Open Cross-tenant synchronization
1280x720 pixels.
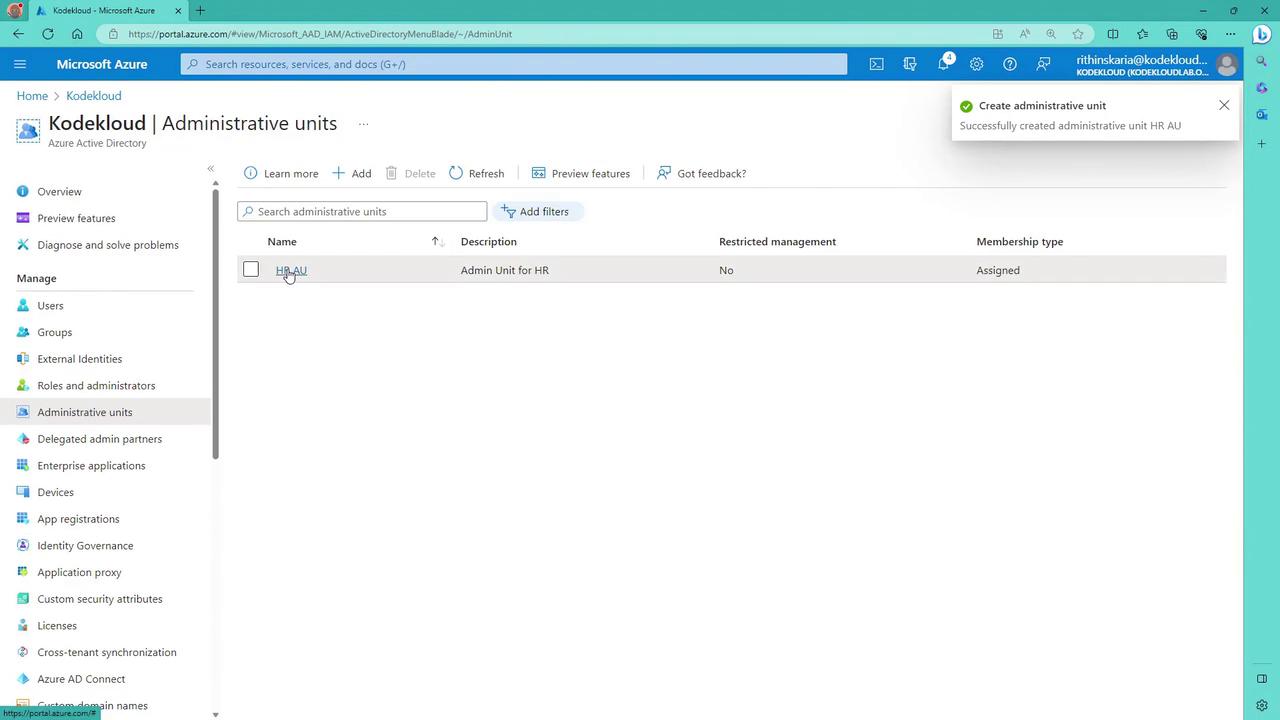107,652
